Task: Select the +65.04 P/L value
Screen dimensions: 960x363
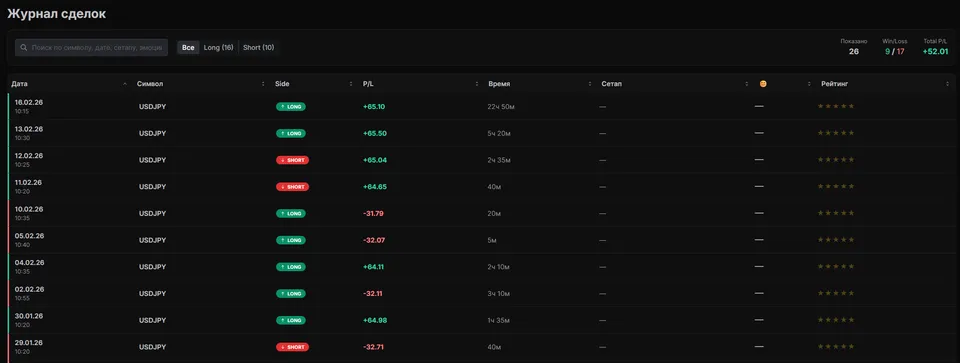Action: [x=375, y=160]
